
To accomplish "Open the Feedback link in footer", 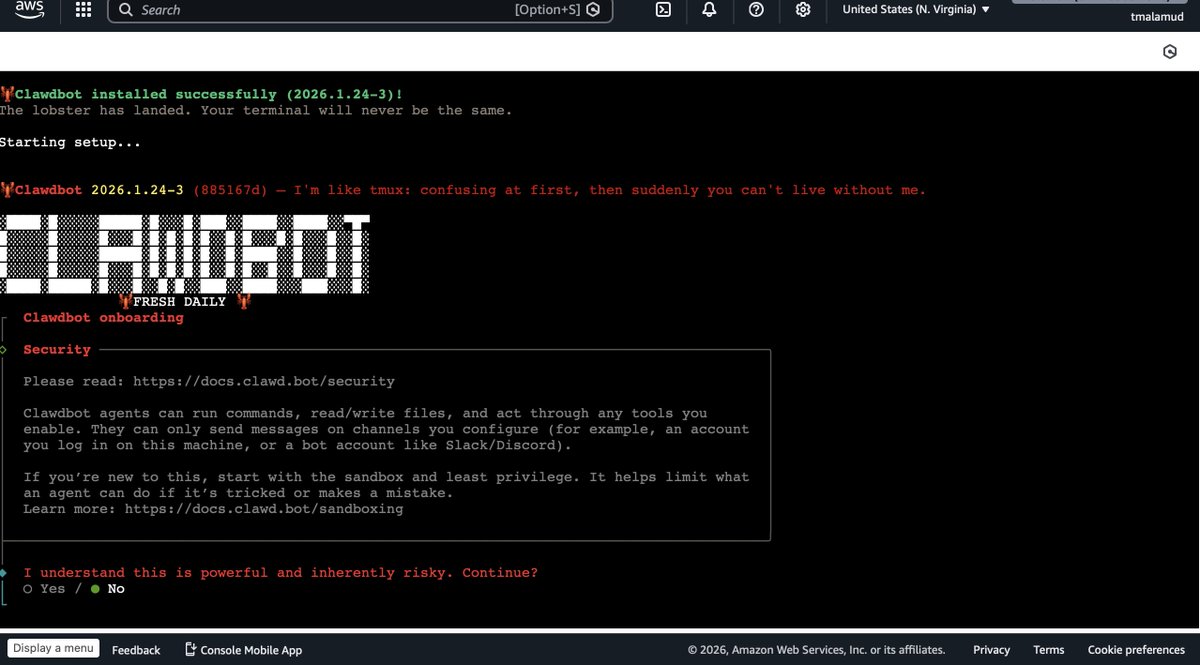I will pyautogui.click(x=136, y=650).
